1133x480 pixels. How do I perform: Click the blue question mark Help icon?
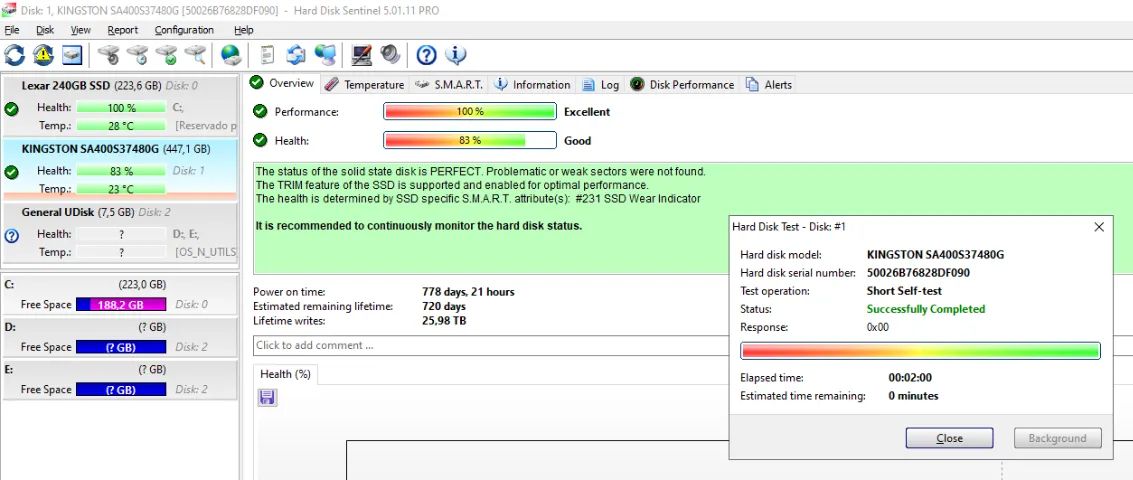[426, 55]
